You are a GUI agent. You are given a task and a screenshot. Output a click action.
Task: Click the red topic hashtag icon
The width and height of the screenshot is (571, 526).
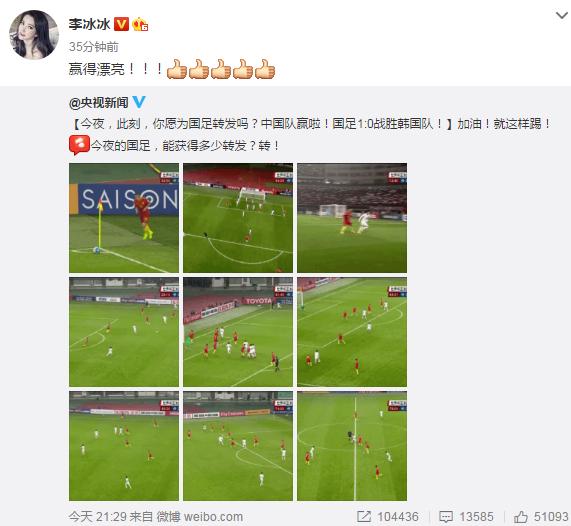(79, 145)
